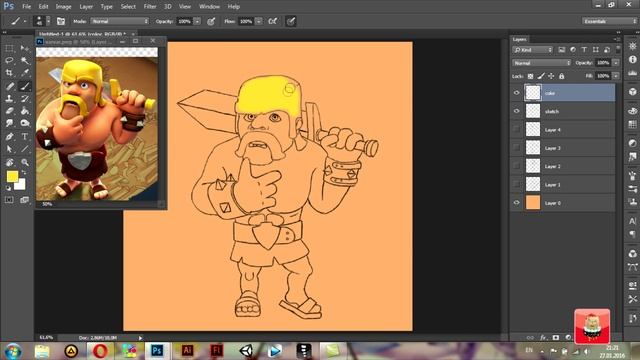640x360 pixels.
Task: Select the Path Selection tool
Action: click(x=9, y=149)
